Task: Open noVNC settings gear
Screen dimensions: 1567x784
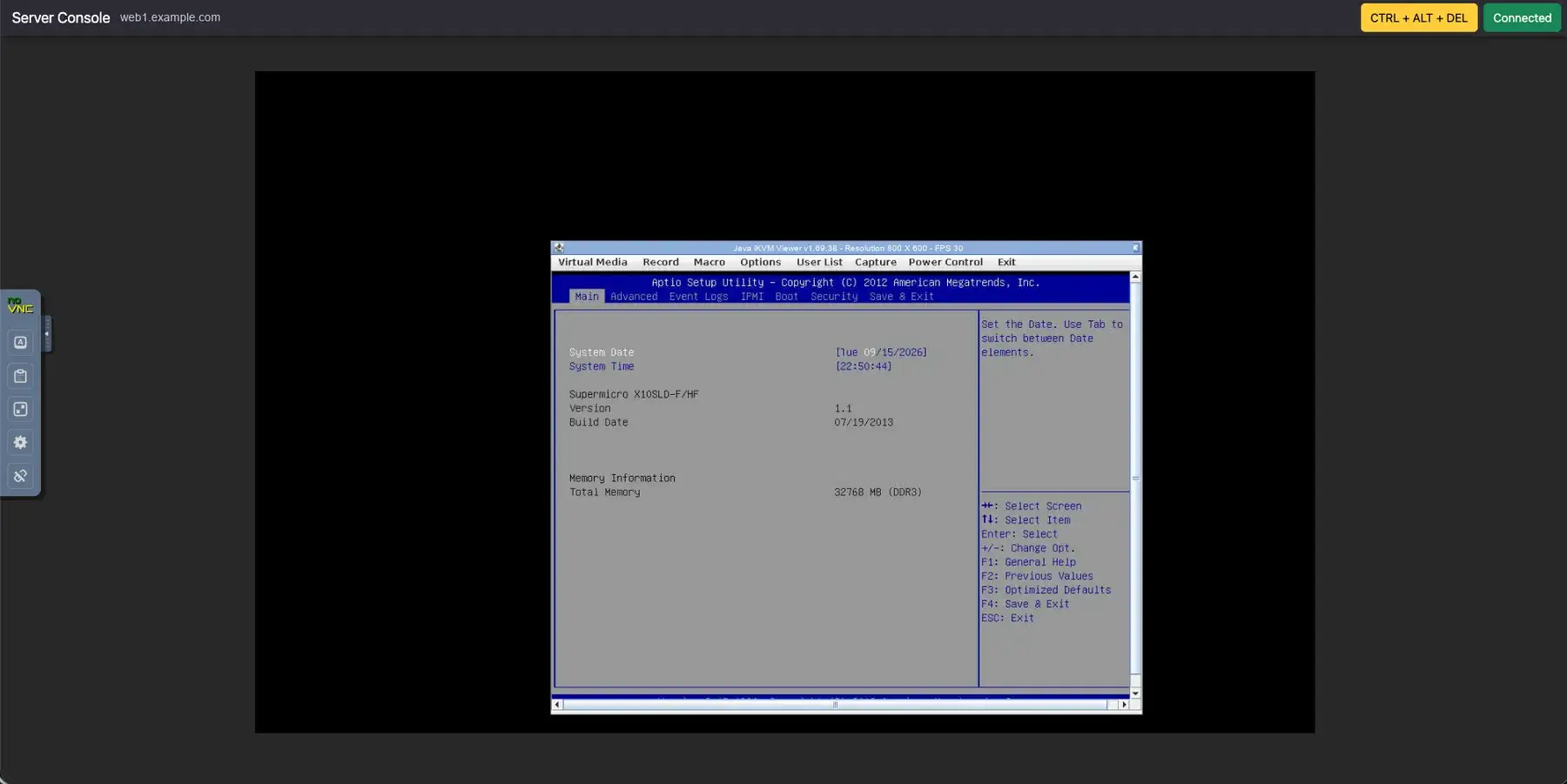Action: pyautogui.click(x=20, y=443)
